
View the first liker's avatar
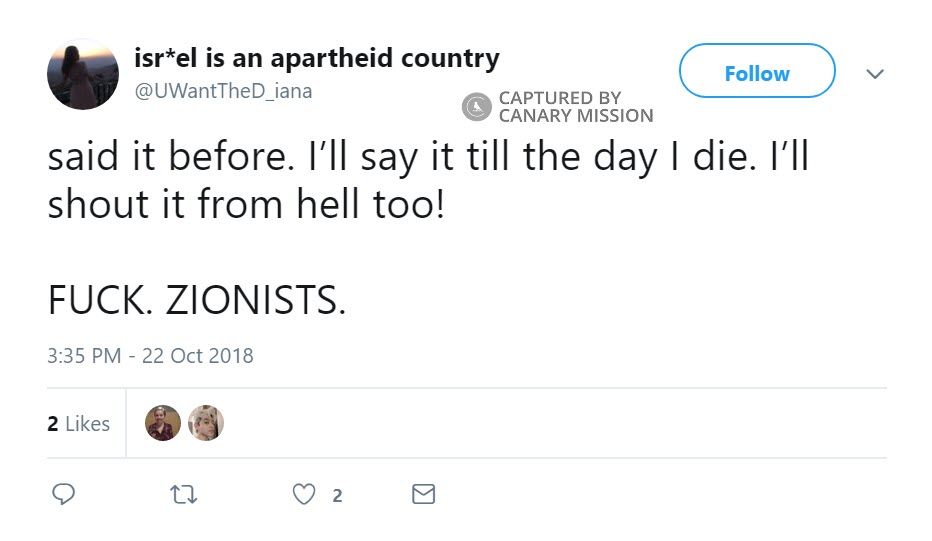(x=163, y=423)
